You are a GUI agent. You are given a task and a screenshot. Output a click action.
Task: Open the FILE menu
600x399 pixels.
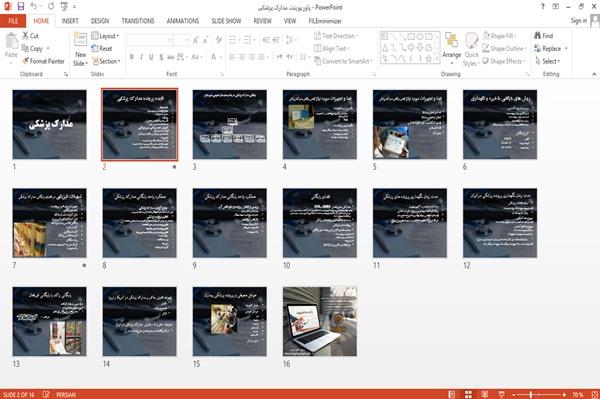click(13, 21)
